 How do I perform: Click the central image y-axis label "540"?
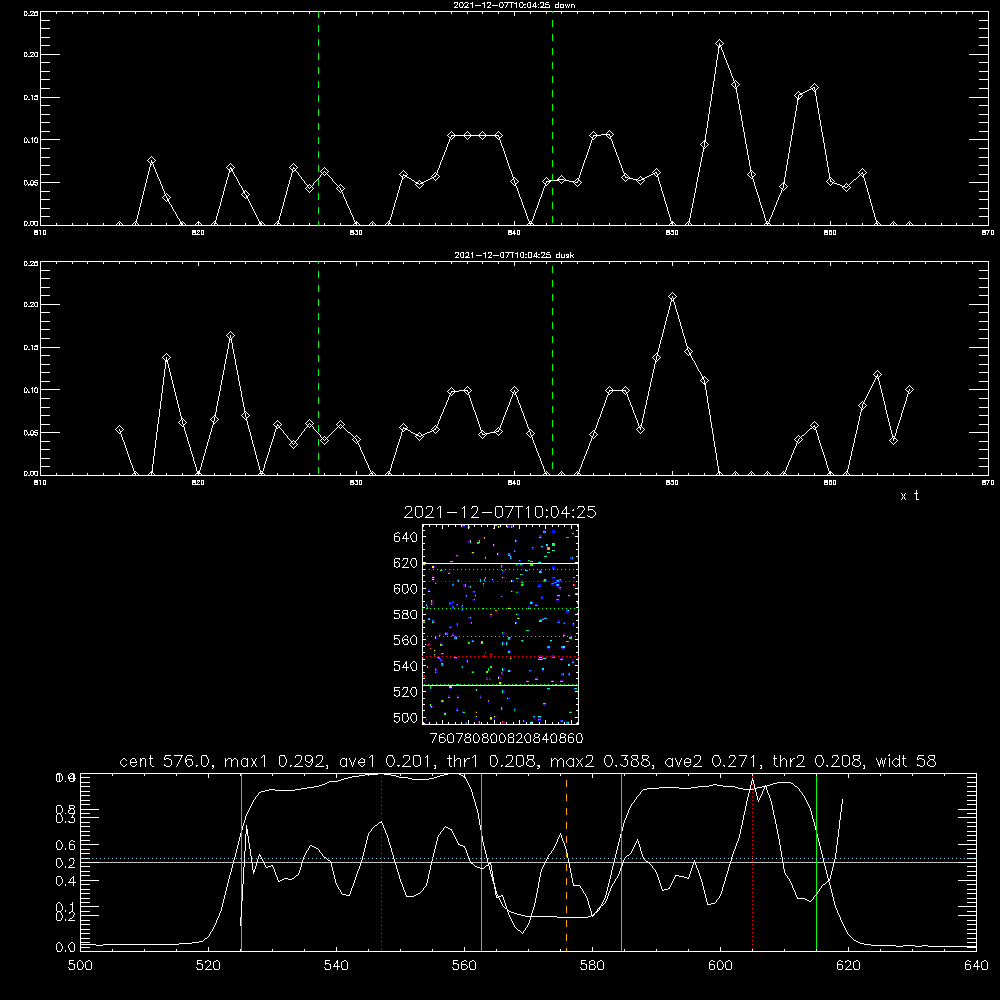point(405,666)
